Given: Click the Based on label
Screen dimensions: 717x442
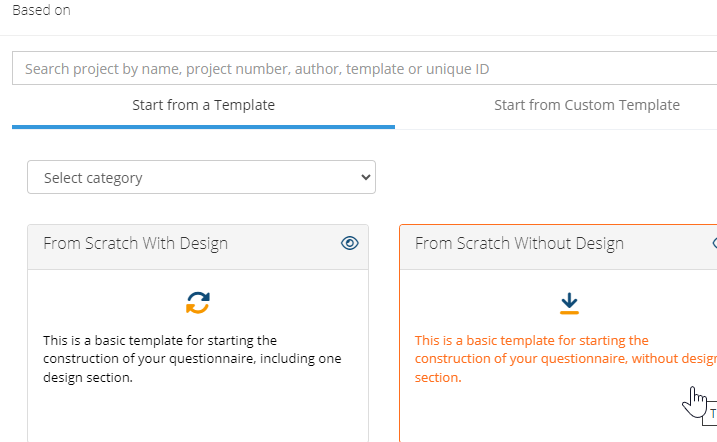Looking at the screenshot, I should [x=41, y=10].
